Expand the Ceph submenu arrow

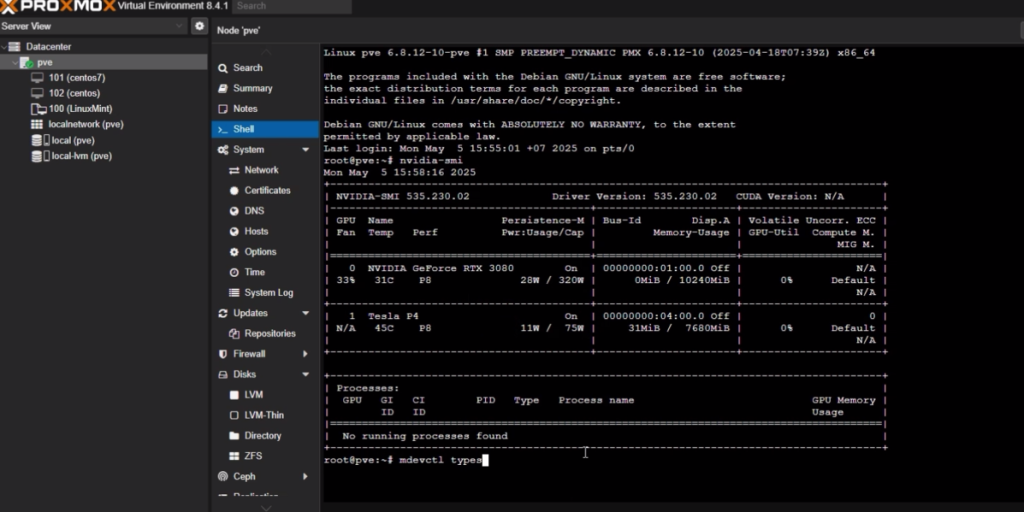coord(305,476)
